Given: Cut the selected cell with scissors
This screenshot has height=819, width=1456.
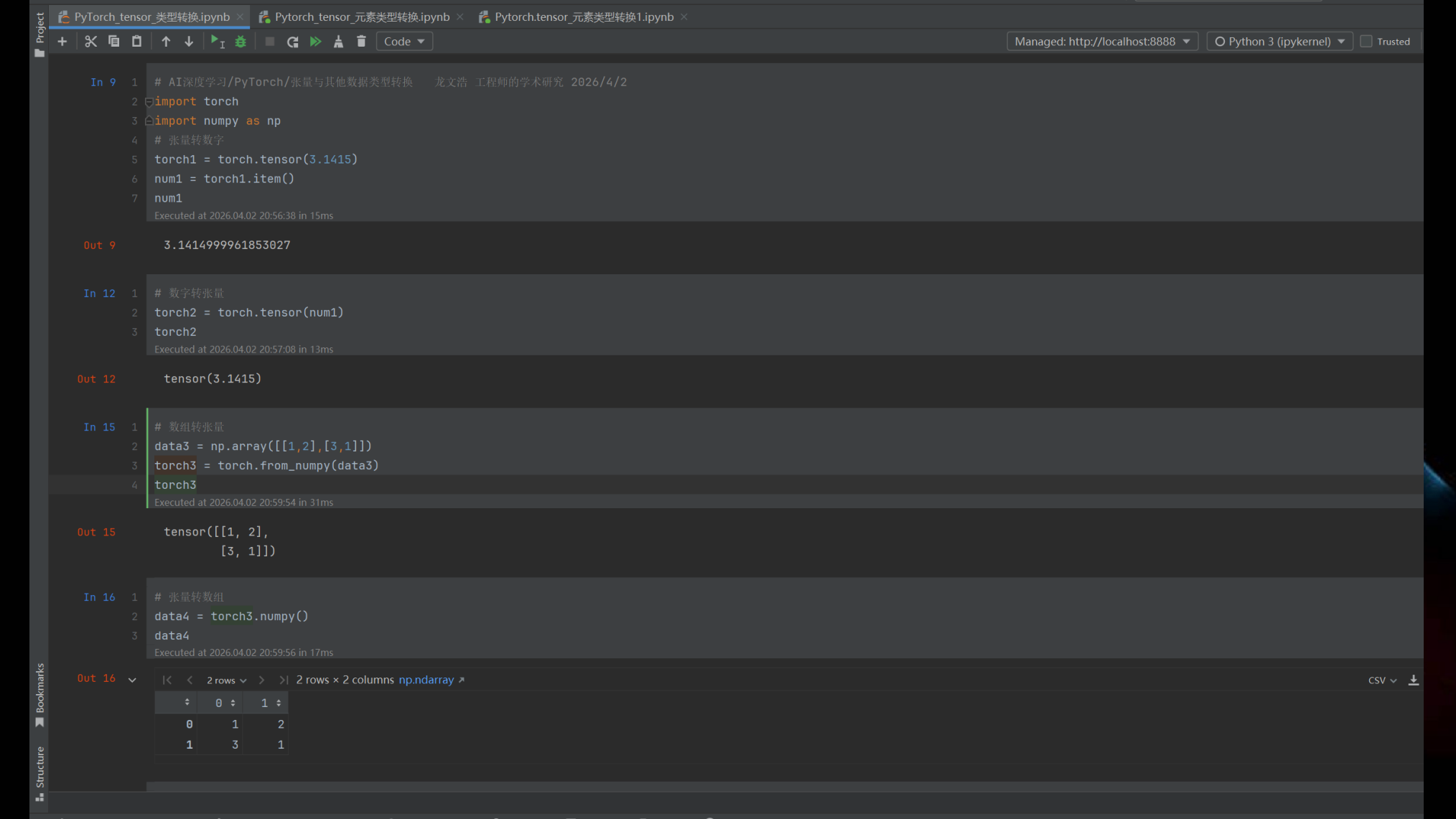Looking at the screenshot, I should point(90,42).
